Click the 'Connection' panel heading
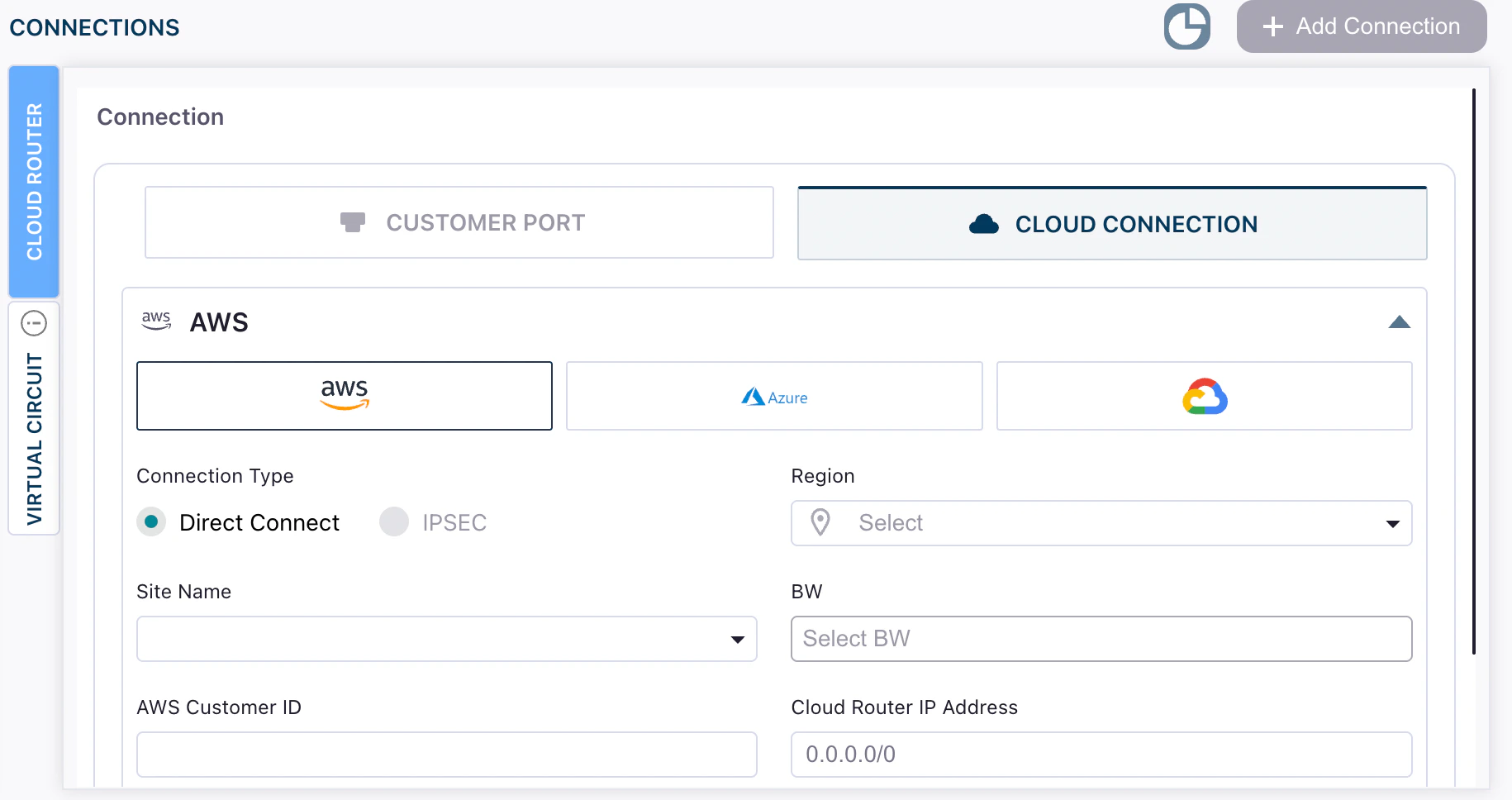This screenshot has width=1512, height=800. tap(160, 117)
